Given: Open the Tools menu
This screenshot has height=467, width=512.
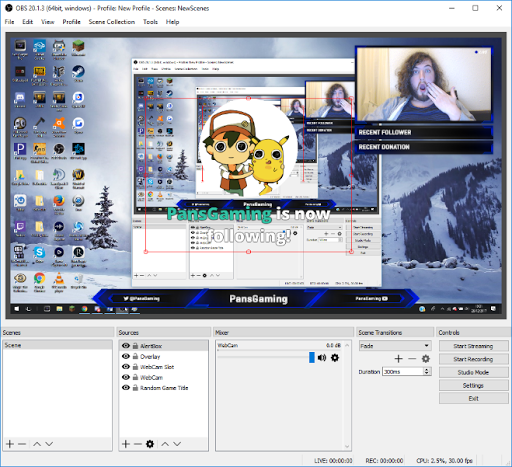Looking at the screenshot, I should point(150,22).
